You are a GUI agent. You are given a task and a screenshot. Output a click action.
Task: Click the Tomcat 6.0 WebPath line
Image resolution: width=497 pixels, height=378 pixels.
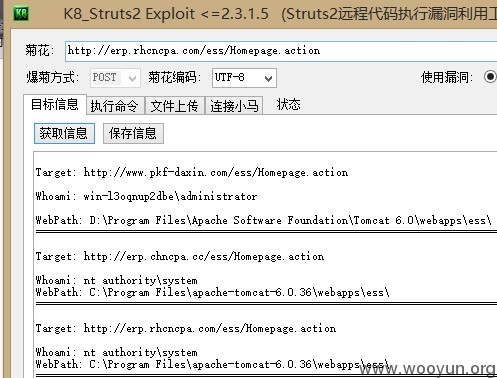(x=264, y=220)
